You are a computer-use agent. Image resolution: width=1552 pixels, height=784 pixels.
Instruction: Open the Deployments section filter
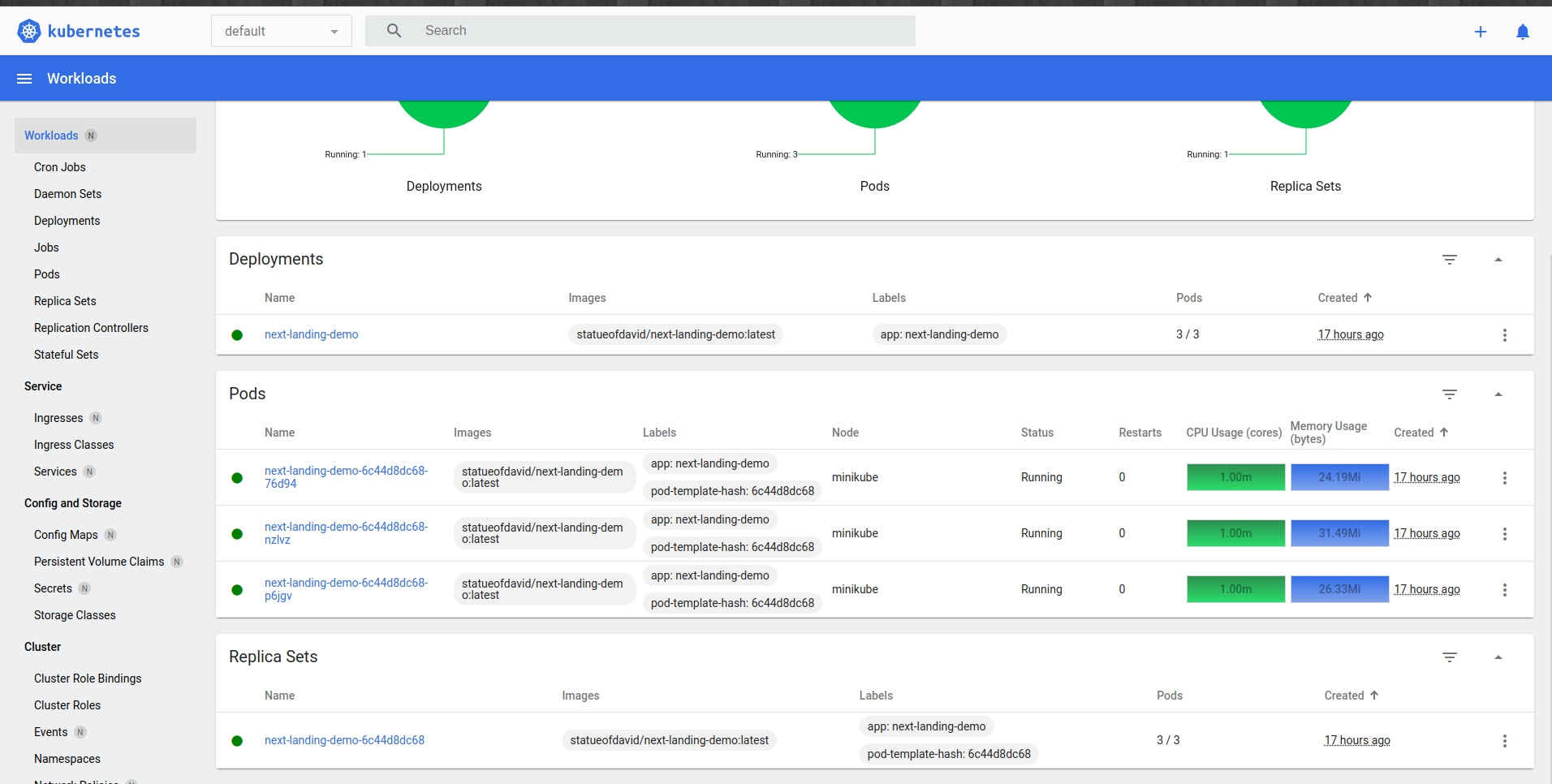(1451, 260)
